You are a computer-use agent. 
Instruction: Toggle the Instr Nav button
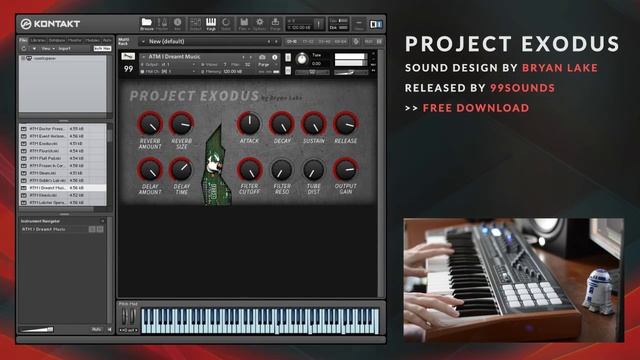[x=102, y=49]
